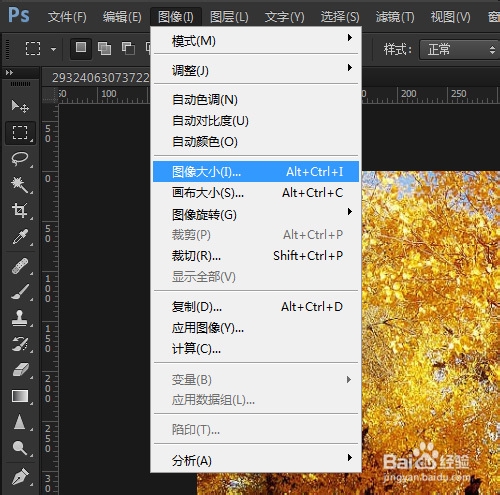Apply 自动颜色(O)
500x495 pixels.
256,142
